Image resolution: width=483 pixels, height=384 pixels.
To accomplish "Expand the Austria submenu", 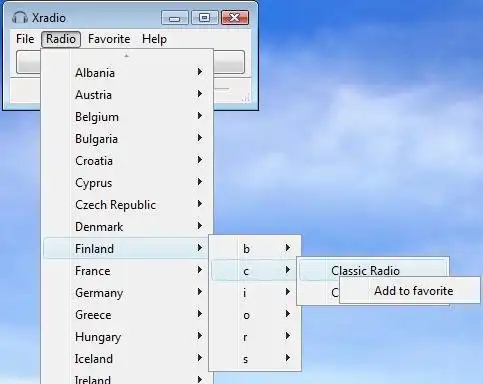I will (x=127, y=94).
